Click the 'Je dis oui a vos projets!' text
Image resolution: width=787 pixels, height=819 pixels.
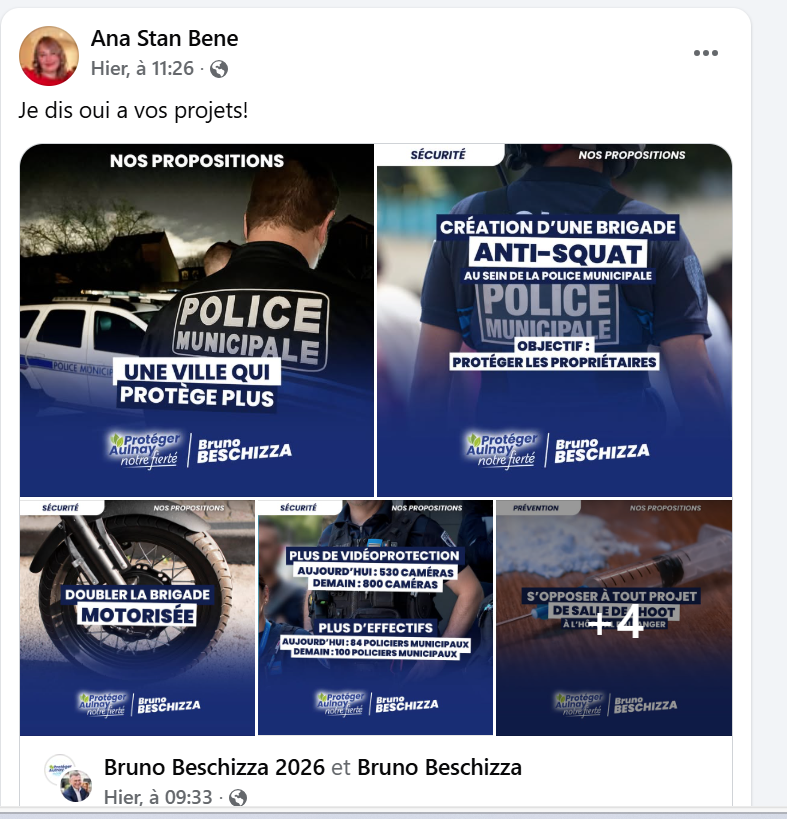point(133,111)
